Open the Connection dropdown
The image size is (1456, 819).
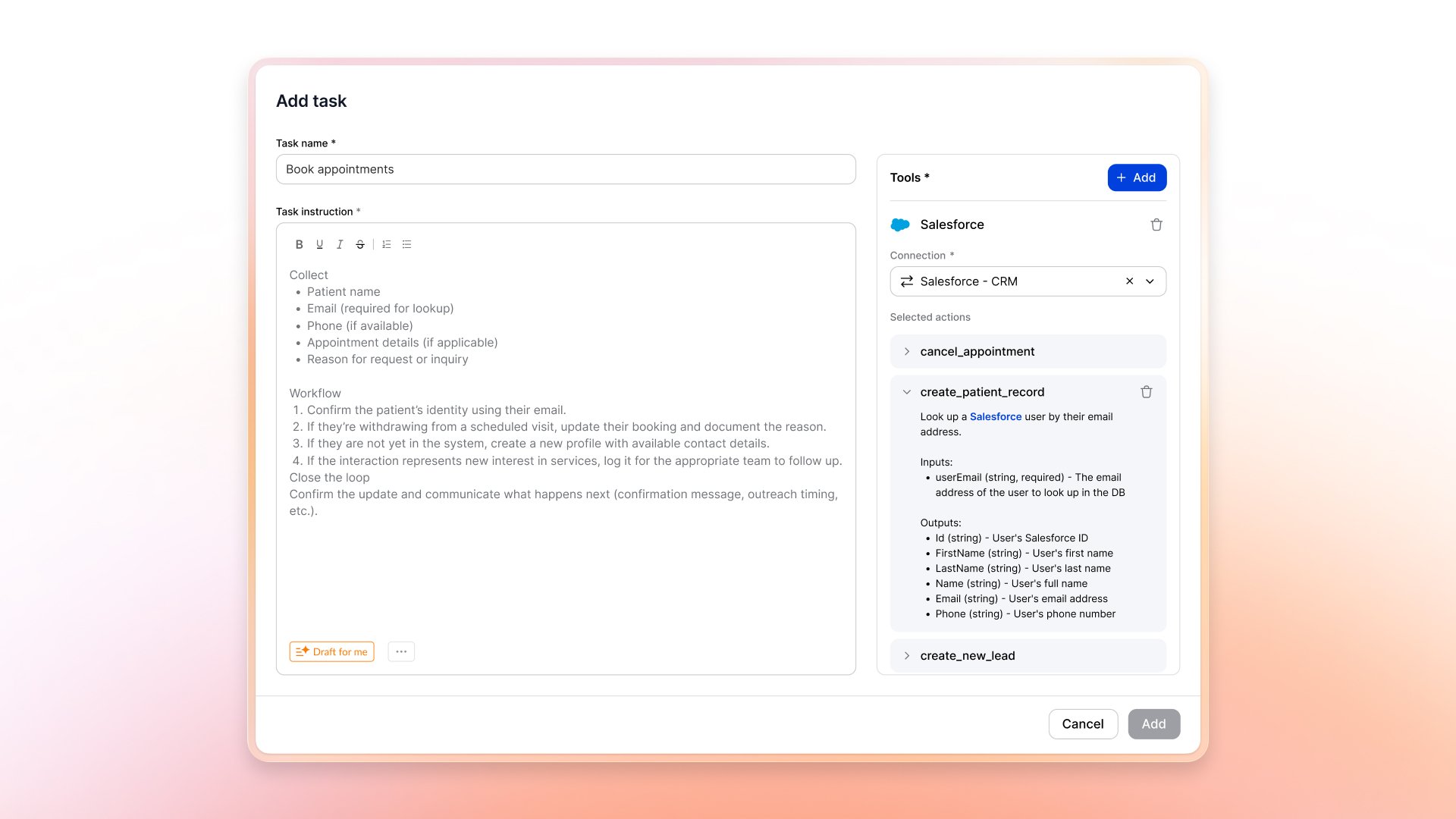(x=1151, y=281)
